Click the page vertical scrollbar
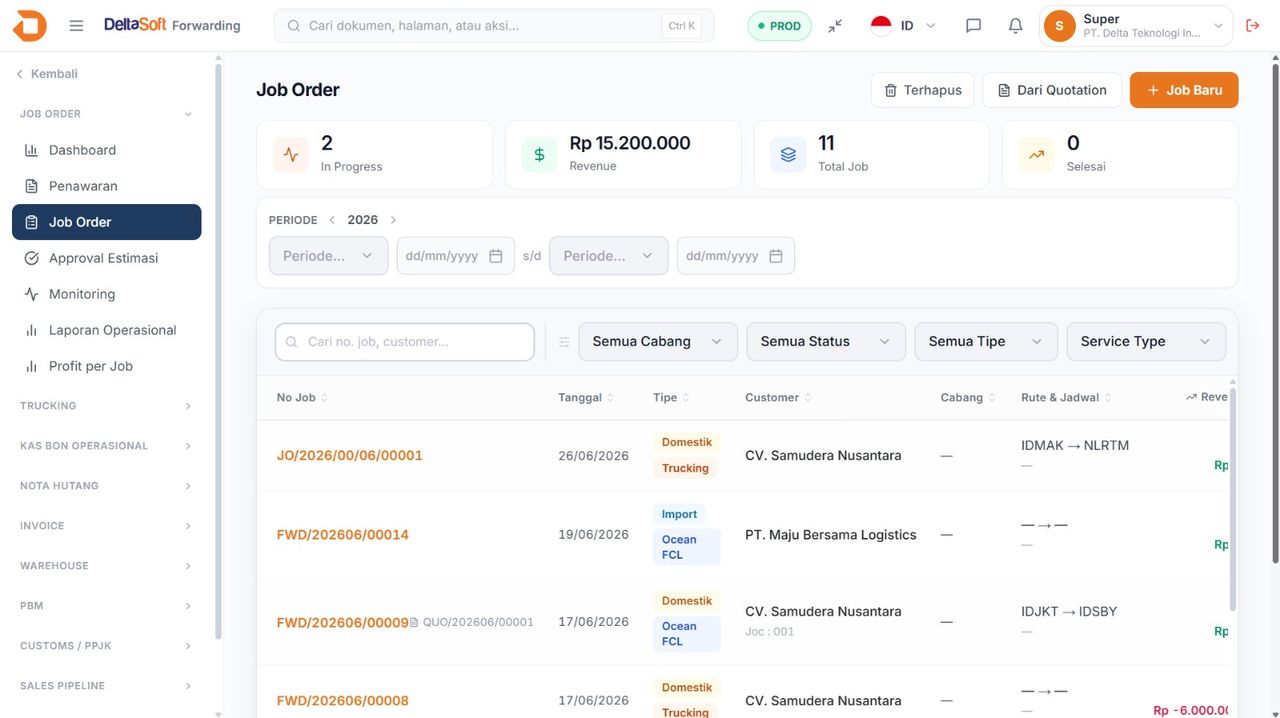This screenshot has height=718, width=1280. (1274, 312)
